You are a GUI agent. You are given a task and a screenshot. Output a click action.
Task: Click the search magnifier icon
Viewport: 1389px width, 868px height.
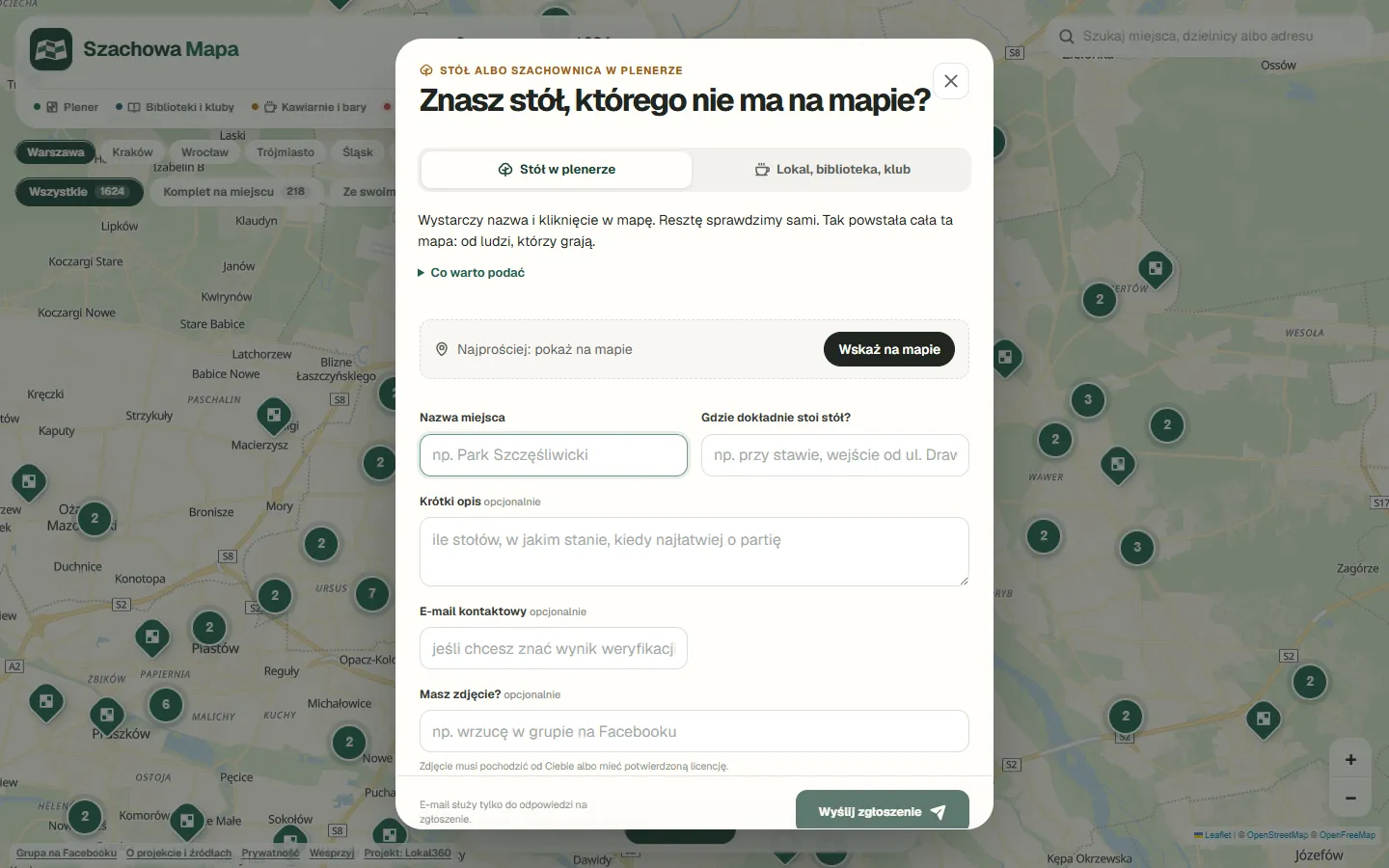point(1067,37)
